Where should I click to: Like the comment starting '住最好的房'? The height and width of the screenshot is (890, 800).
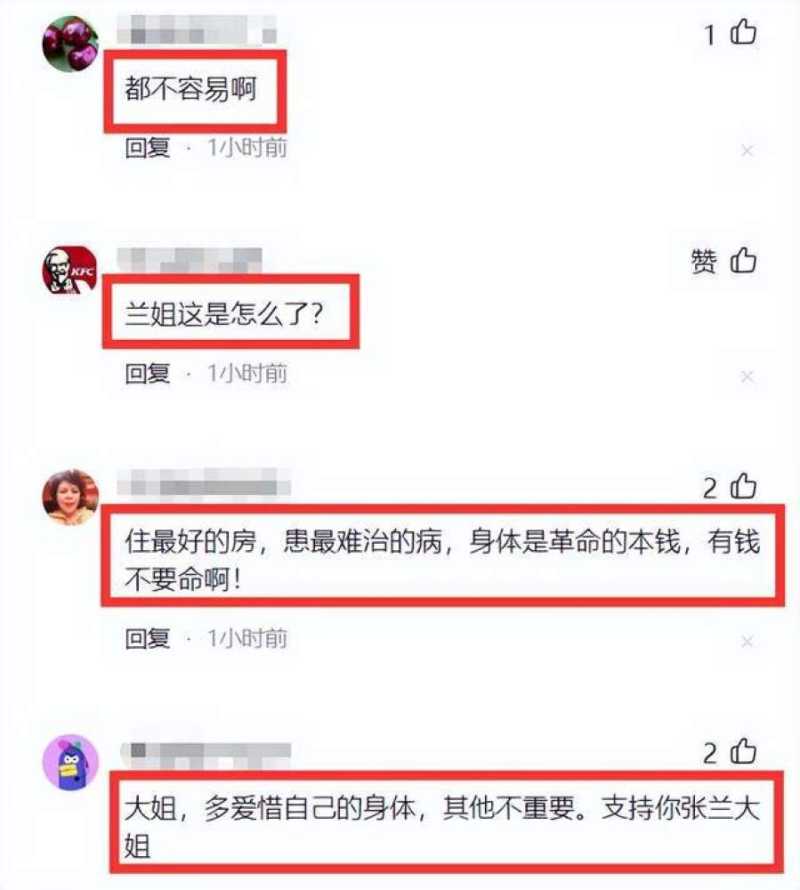pos(743,487)
